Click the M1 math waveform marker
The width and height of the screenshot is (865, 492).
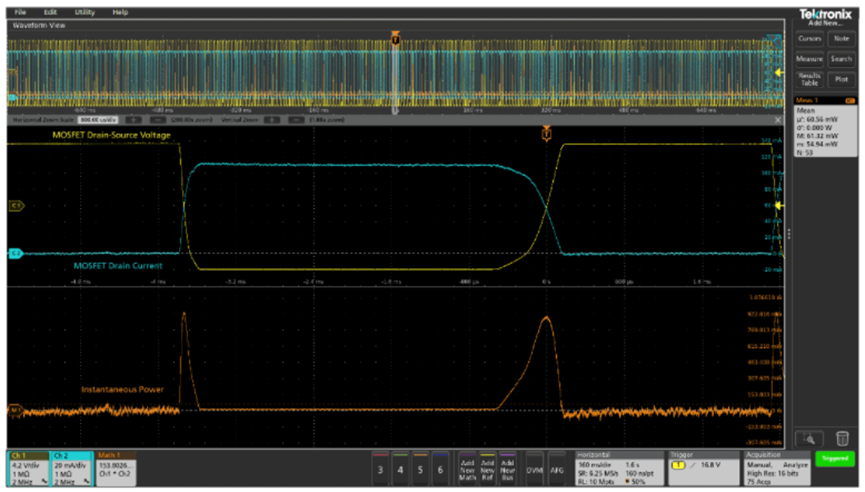[15, 409]
